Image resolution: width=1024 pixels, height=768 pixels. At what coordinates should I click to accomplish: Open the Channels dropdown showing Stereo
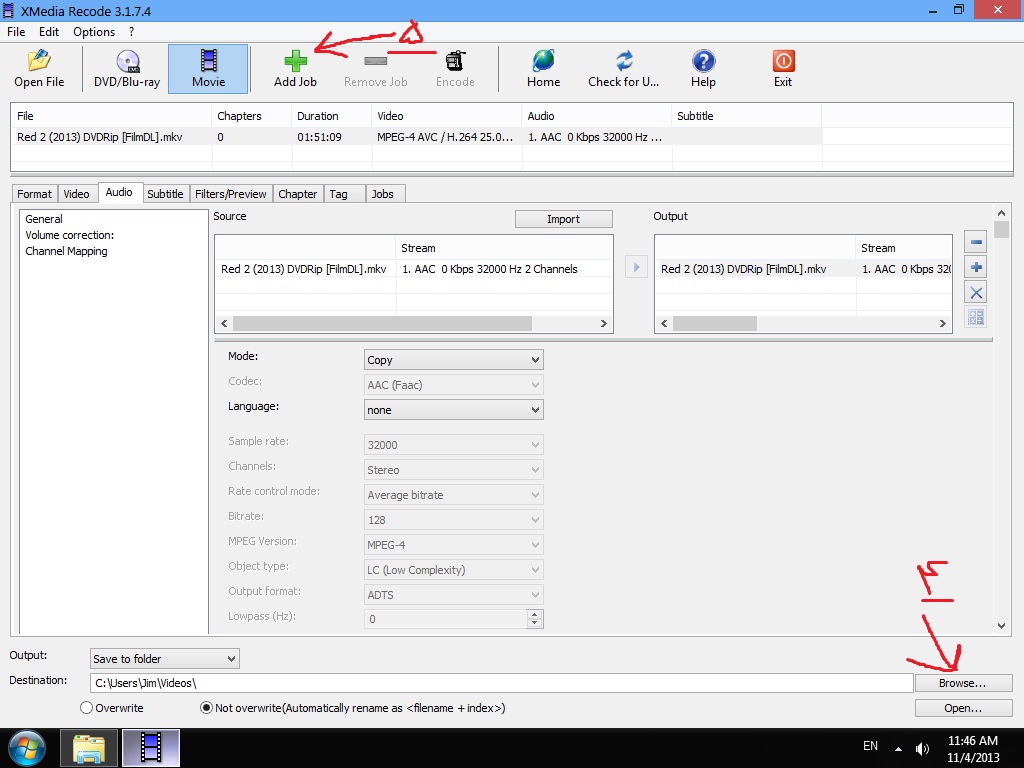tap(453, 470)
